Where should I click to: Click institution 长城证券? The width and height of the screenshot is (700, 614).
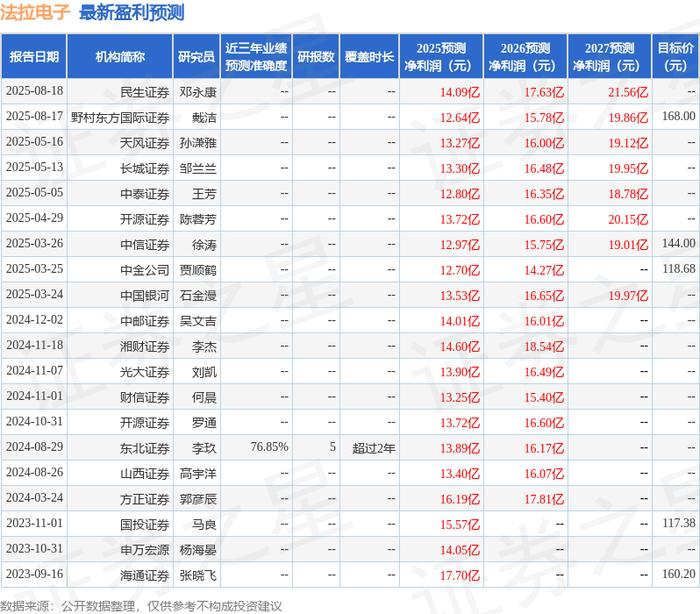click(x=145, y=169)
